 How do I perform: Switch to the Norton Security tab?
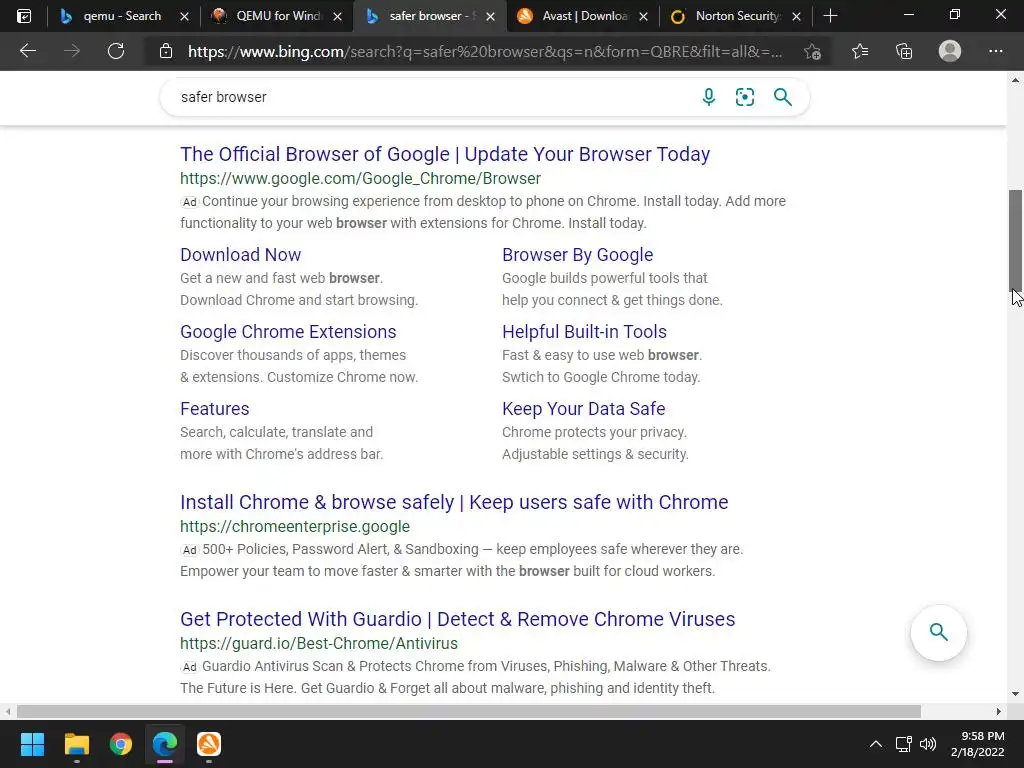pyautogui.click(x=735, y=16)
